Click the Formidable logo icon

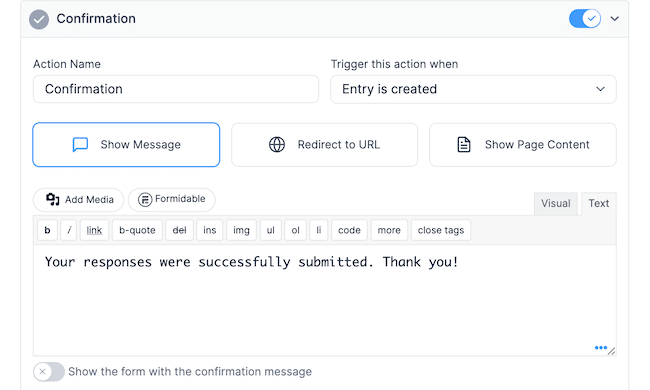[145, 199]
